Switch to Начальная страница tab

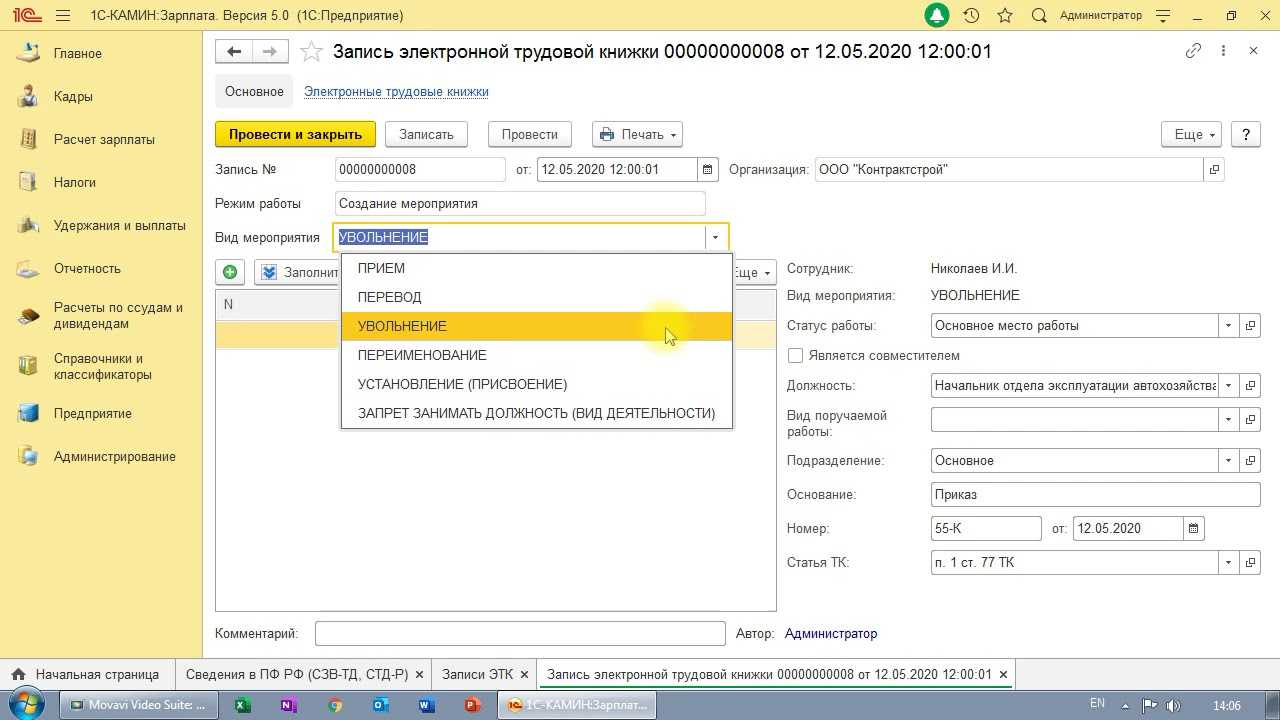(87, 675)
